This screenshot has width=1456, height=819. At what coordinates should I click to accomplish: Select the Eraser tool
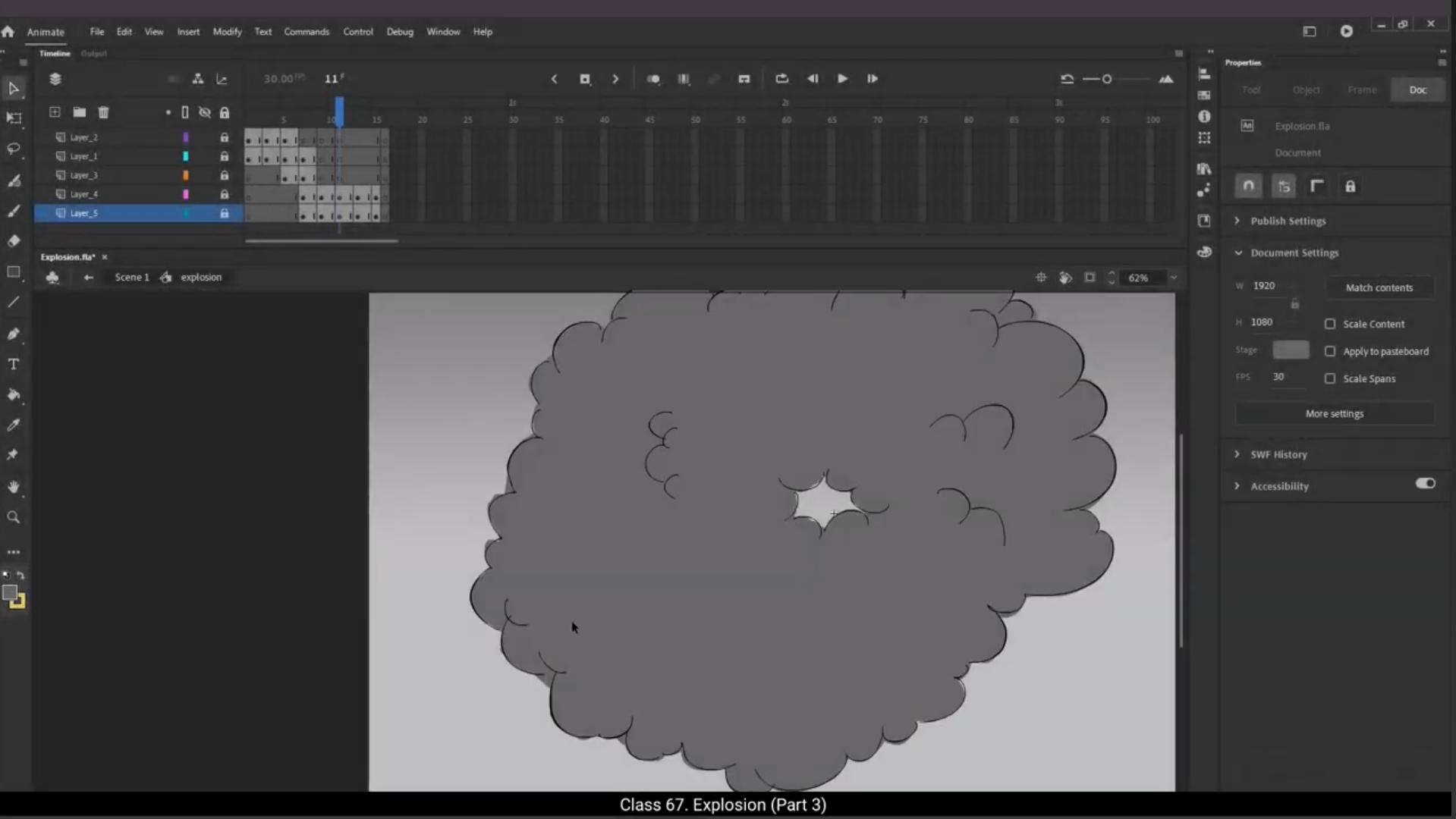click(x=14, y=241)
